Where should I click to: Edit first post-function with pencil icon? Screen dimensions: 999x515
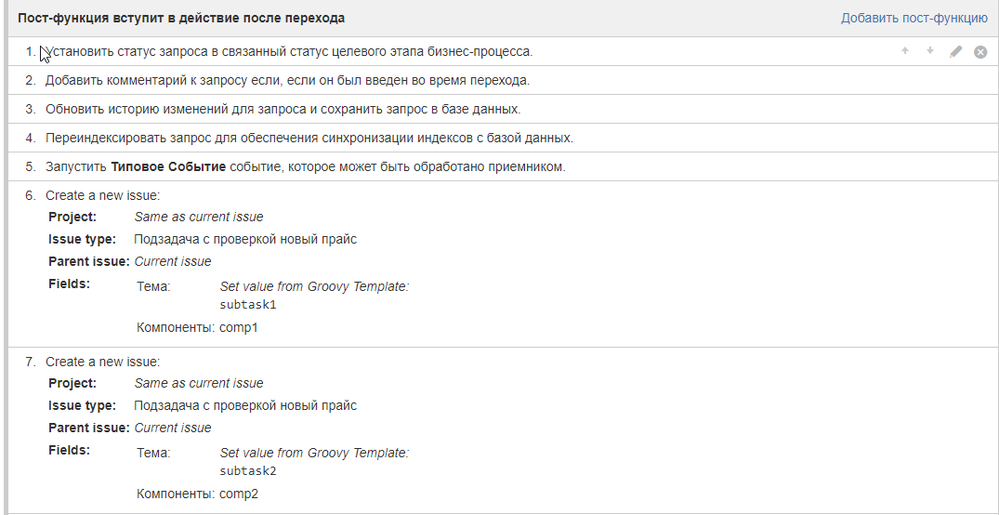click(x=955, y=52)
